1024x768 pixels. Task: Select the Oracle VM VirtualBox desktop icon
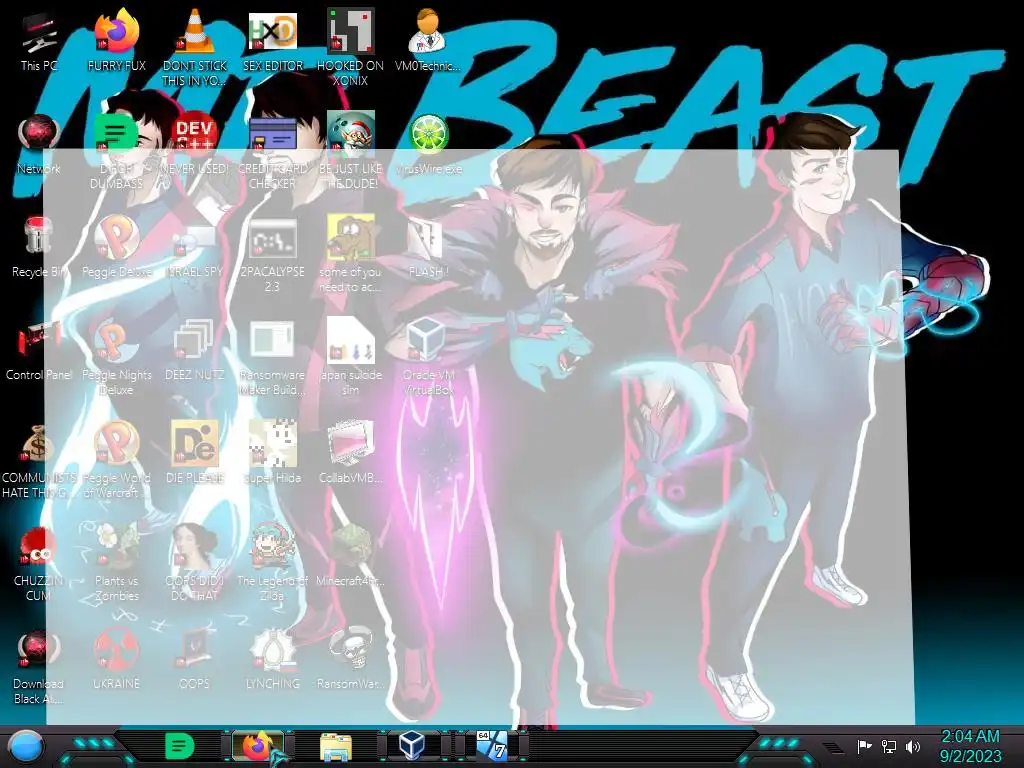coord(428,358)
